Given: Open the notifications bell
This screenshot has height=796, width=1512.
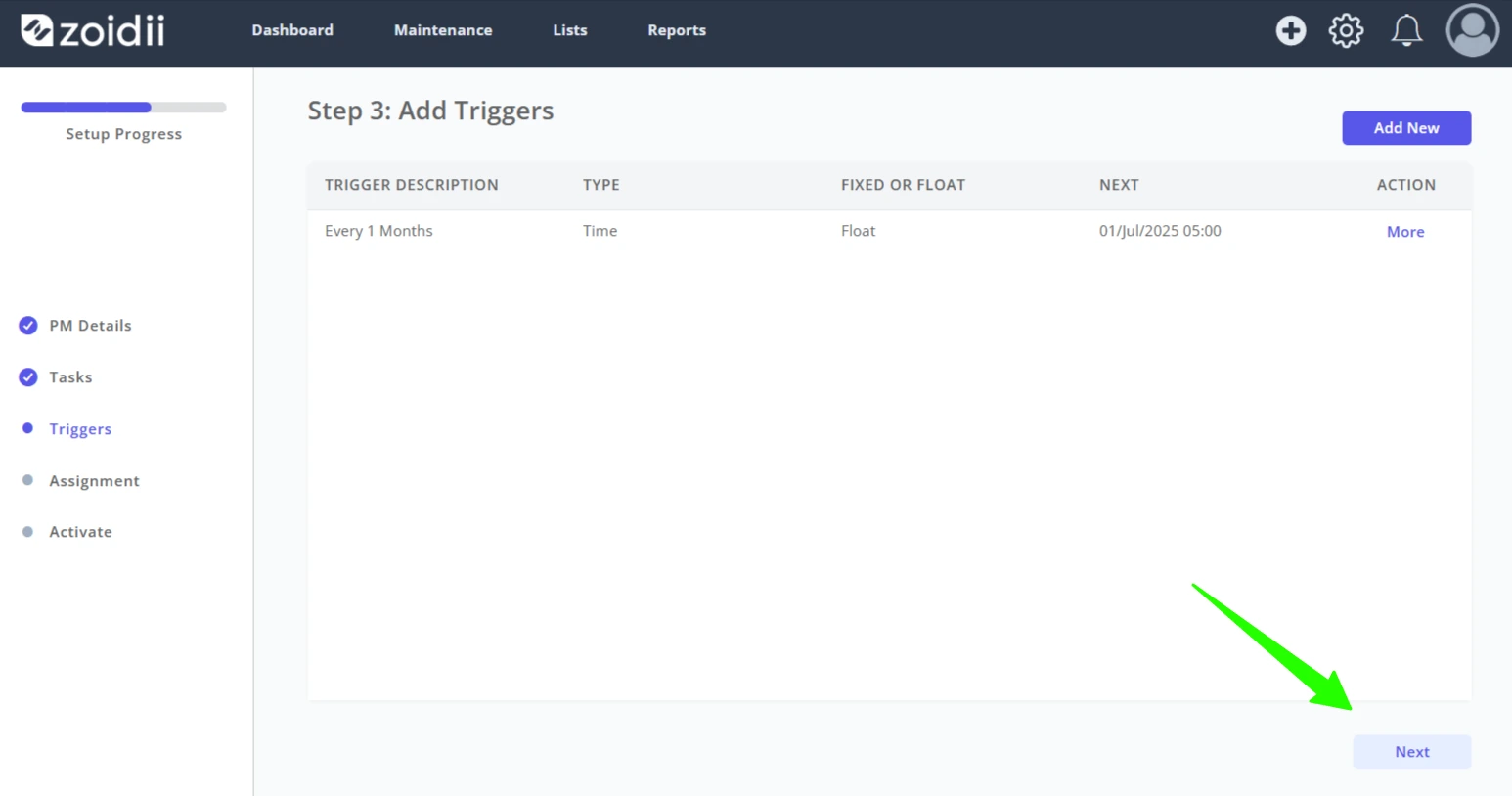Looking at the screenshot, I should 1406,30.
